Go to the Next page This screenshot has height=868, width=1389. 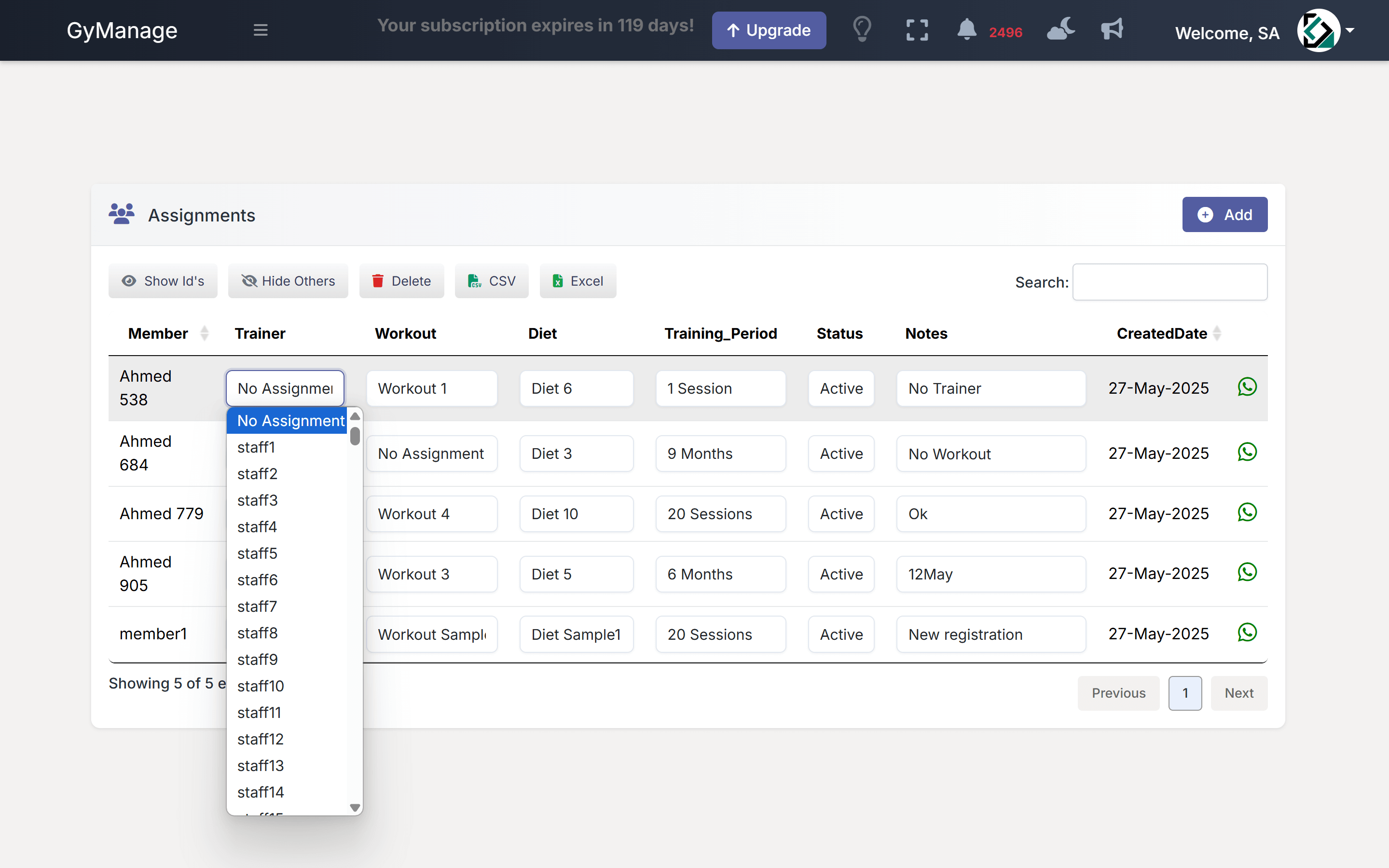click(1238, 693)
